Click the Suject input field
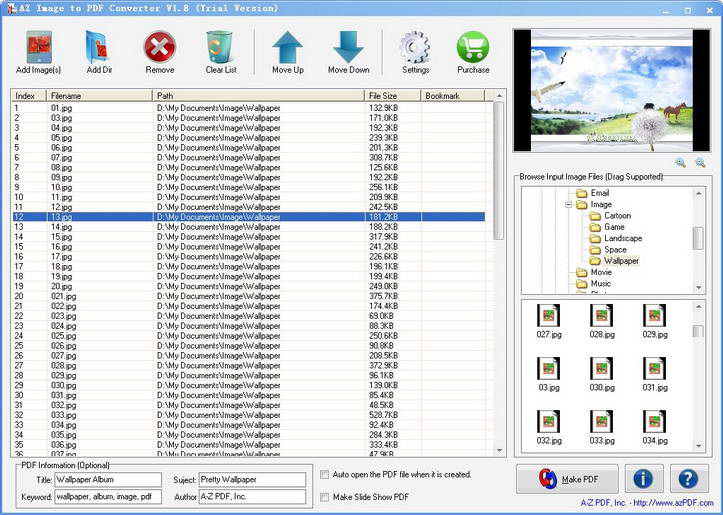Screen dimensions: 723x515 click(x=252, y=479)
